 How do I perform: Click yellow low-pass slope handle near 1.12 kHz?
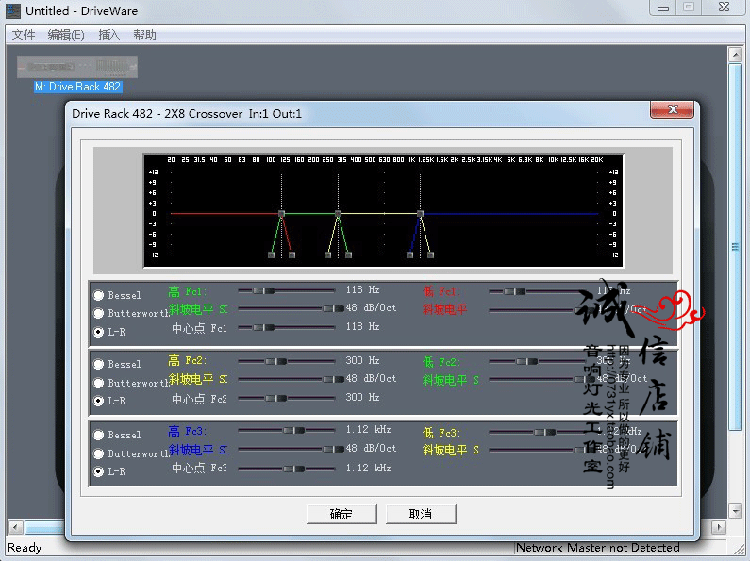pyautogui.click(x=430, y=255)
